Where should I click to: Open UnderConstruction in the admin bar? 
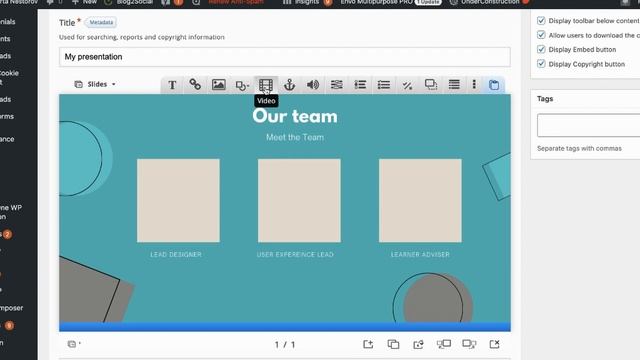(x=489, y=2)
